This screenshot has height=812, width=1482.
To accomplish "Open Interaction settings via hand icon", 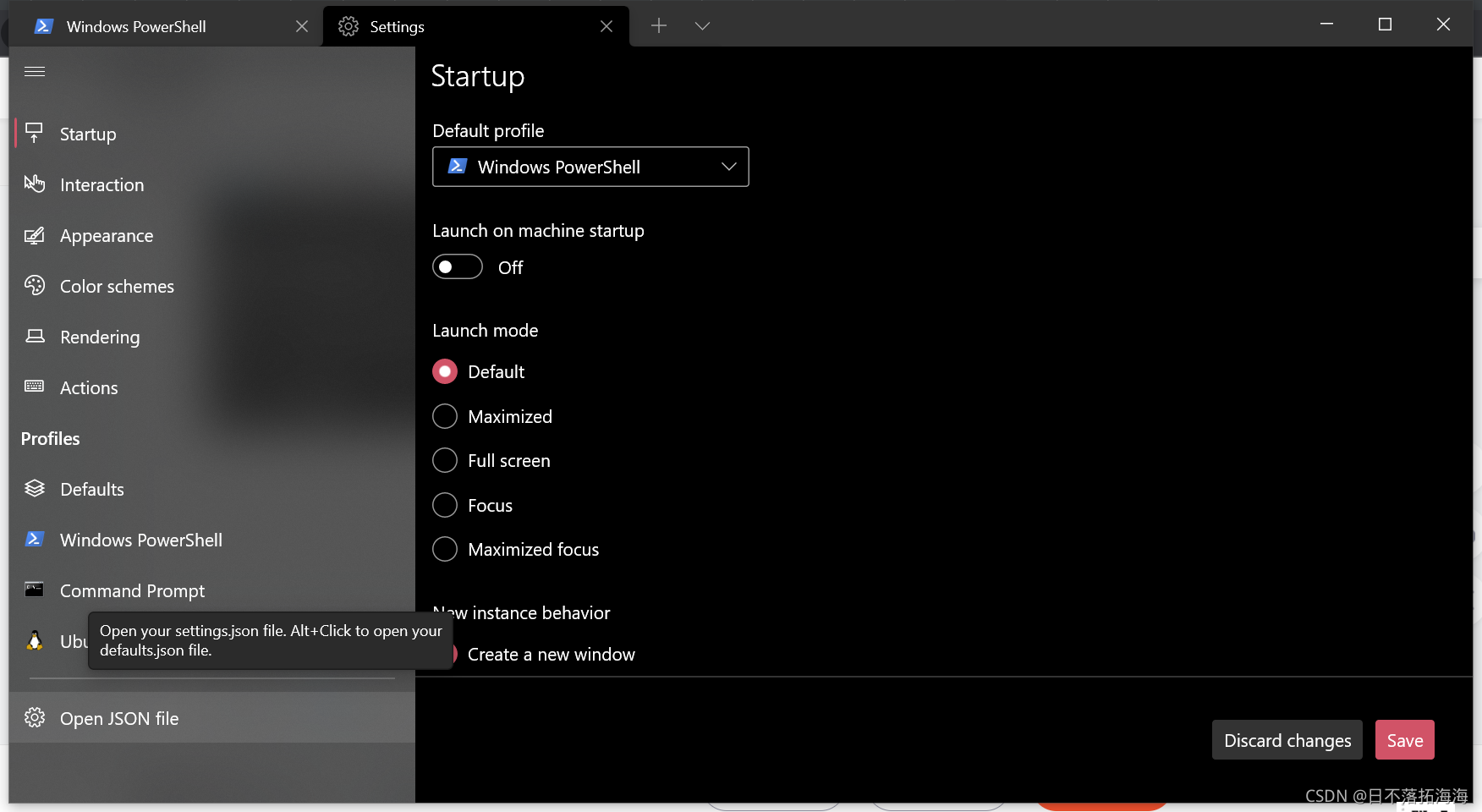I will (x=35, y=184).
